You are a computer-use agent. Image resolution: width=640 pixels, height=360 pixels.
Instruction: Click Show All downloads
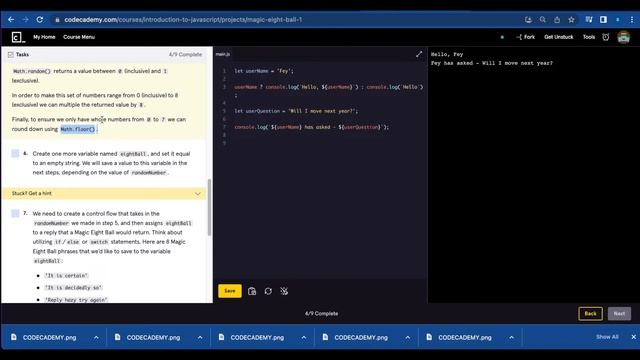[607, 337]
